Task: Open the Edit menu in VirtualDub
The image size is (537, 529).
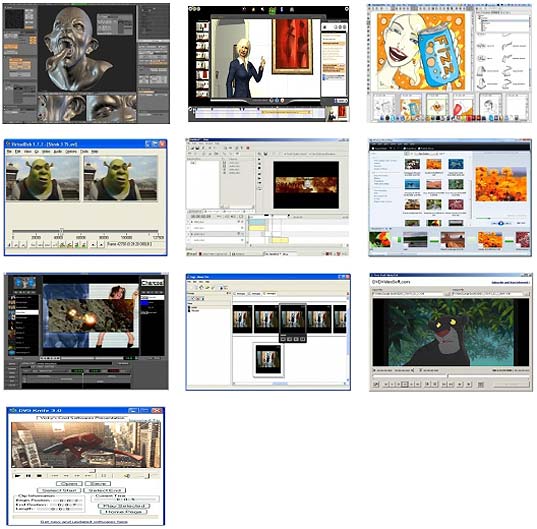Action: pos(18,151)
